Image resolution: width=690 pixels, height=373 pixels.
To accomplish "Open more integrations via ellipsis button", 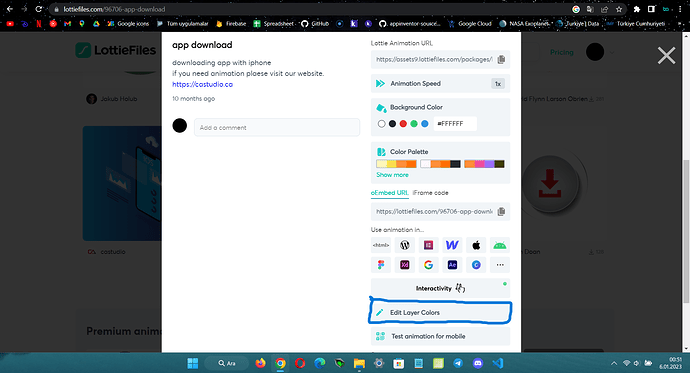I will (x=500, y=265).
